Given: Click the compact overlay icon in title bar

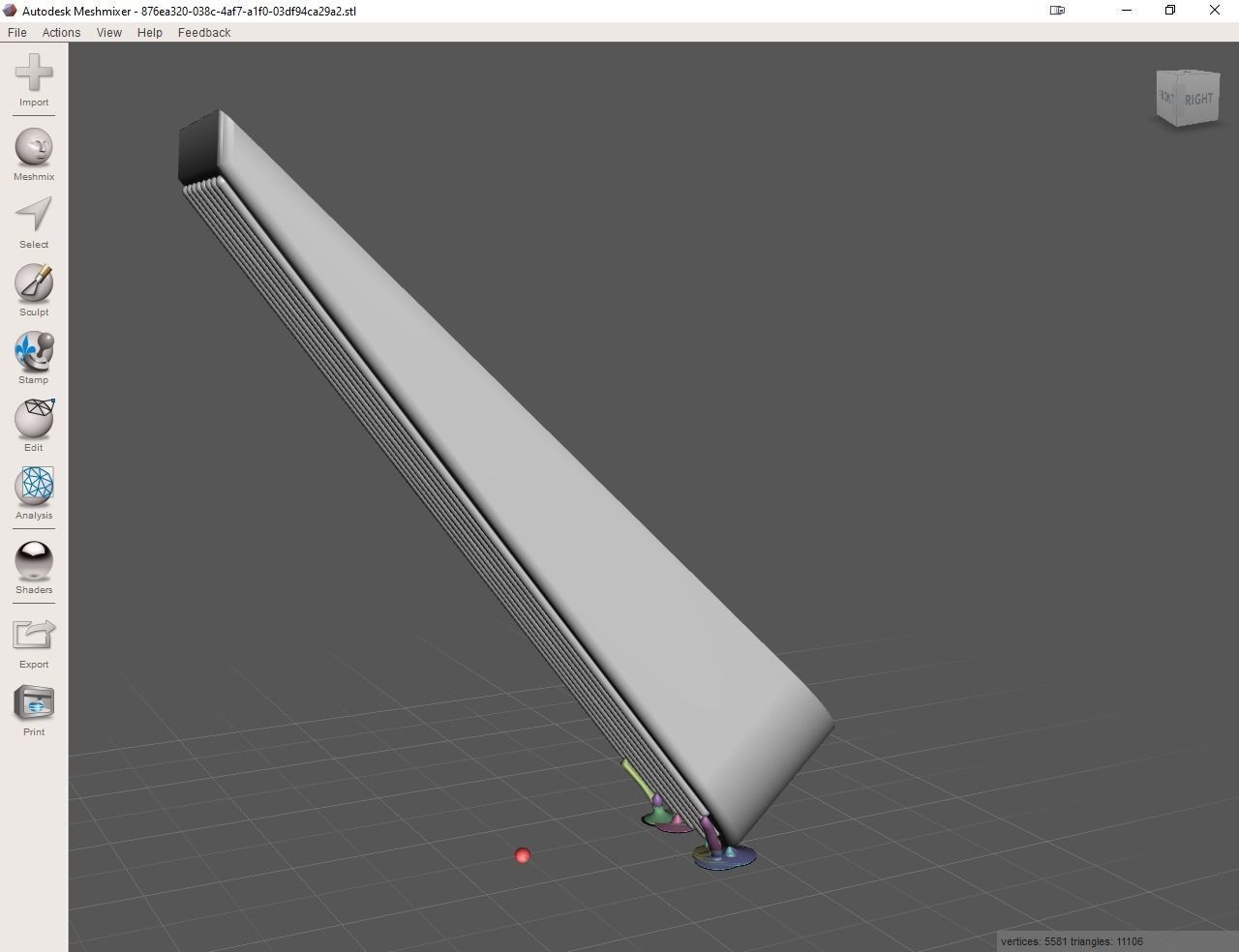Looking at the screenshot, I should click(1057, 11).
